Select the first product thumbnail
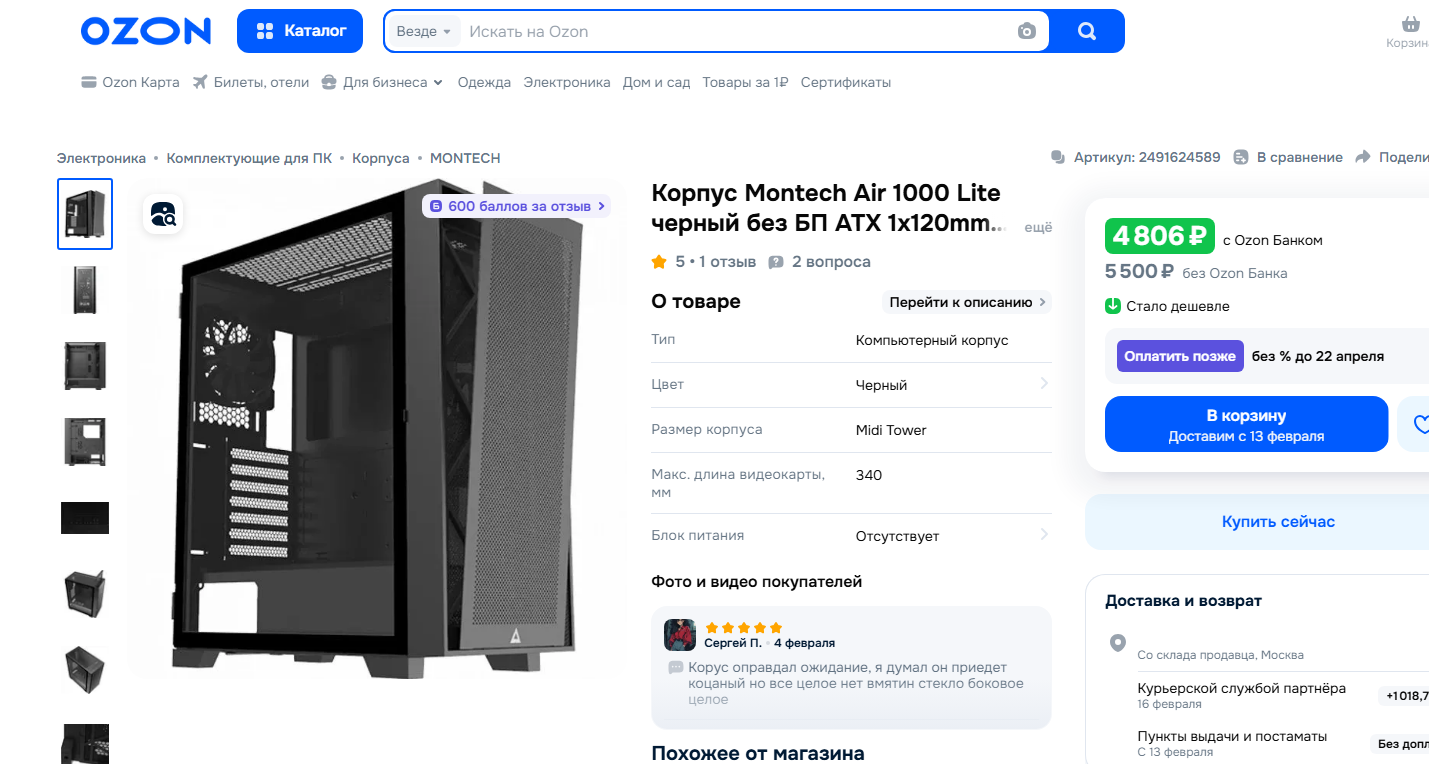This screenshot has width=1429, height=764. [x=85, y=214]
